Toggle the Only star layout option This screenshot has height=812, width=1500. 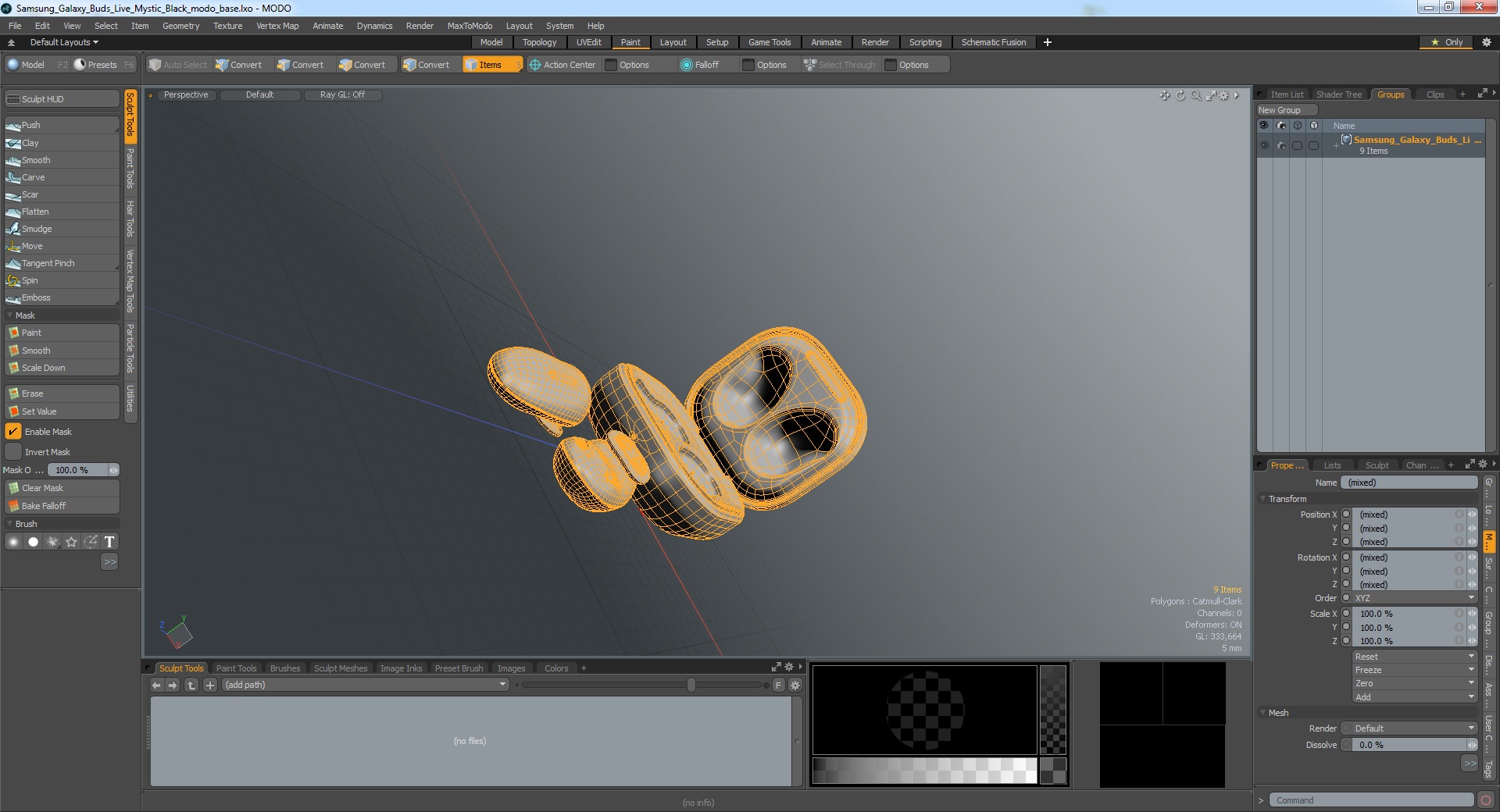point(1446,42)
